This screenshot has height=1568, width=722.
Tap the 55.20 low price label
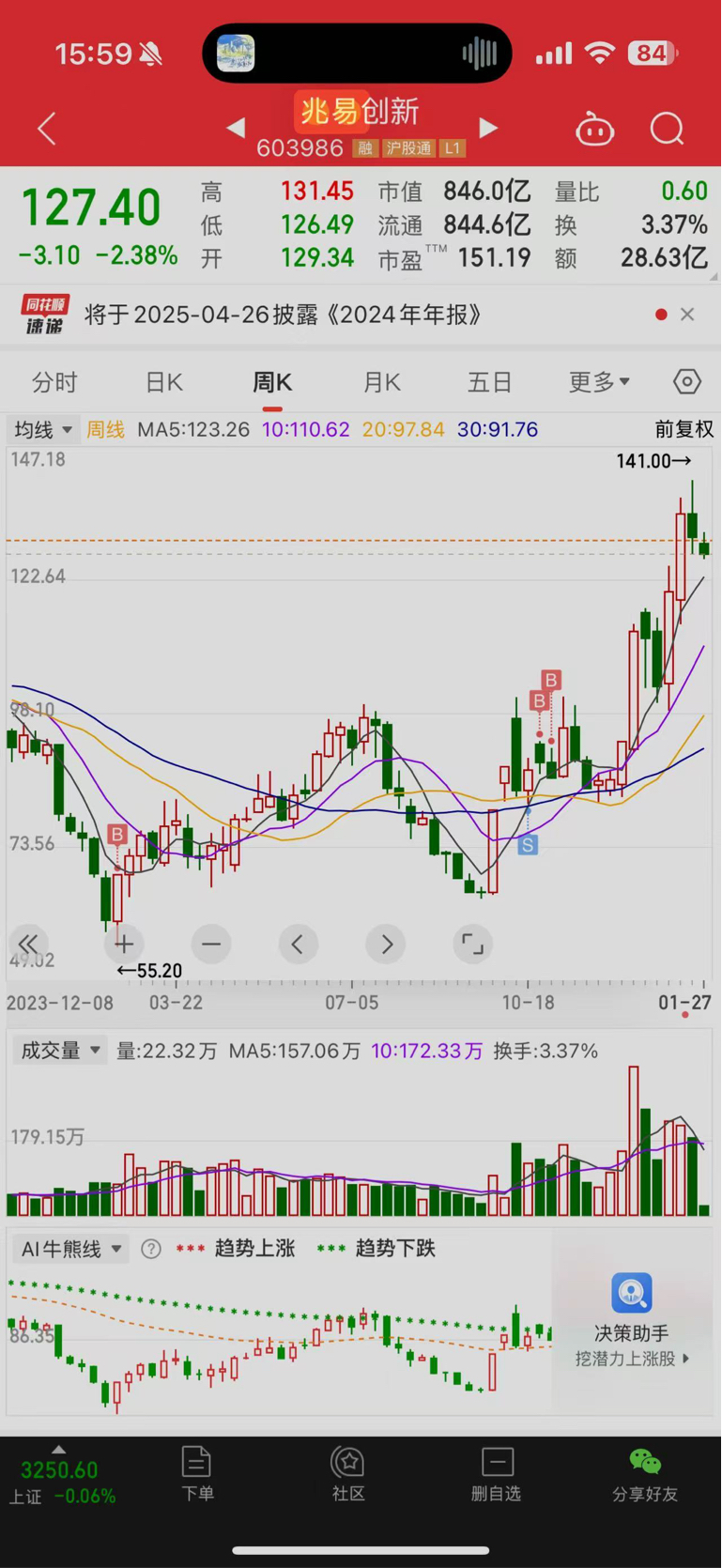[x=149, y=971]
